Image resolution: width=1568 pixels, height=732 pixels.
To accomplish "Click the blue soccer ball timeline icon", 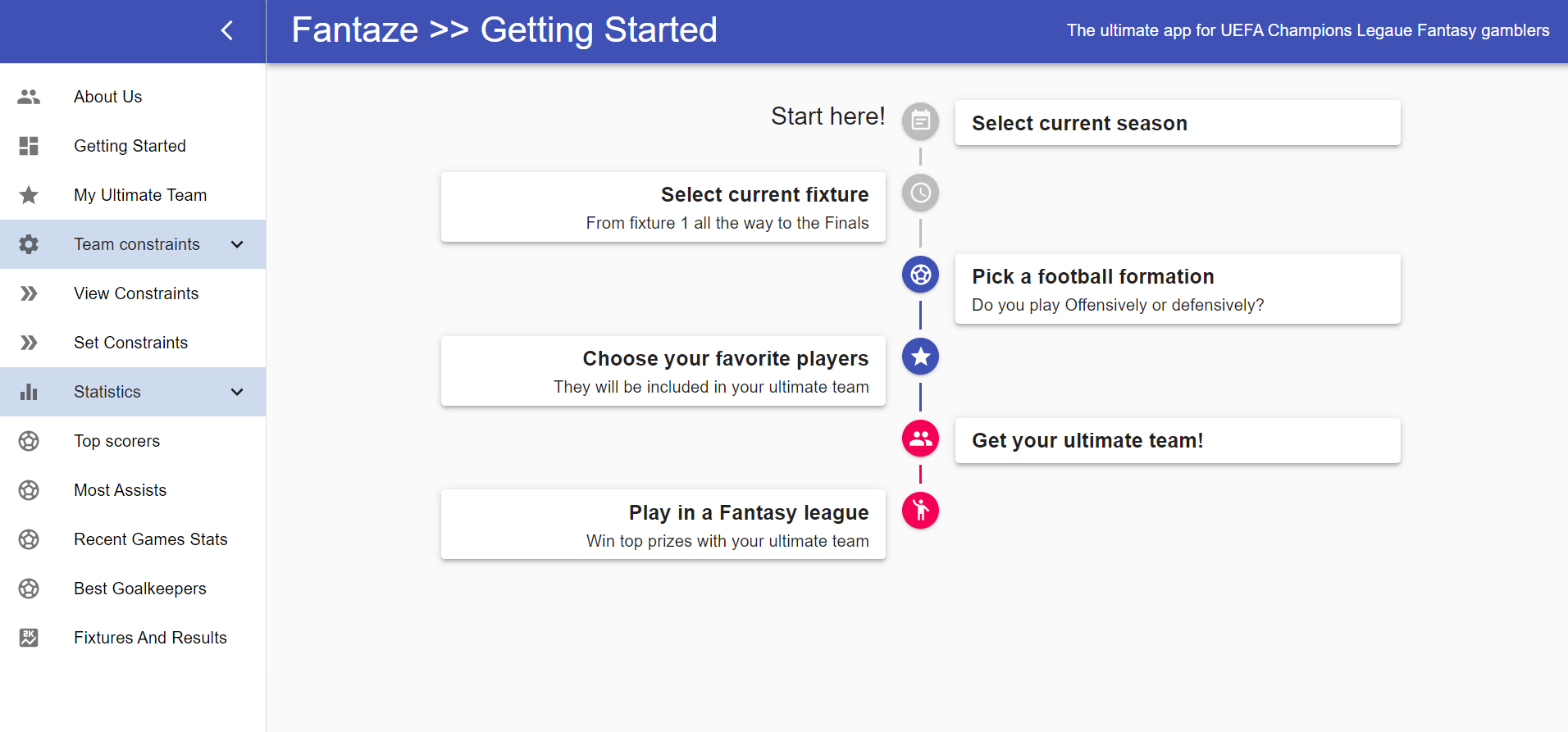I will tap(920, 275).
